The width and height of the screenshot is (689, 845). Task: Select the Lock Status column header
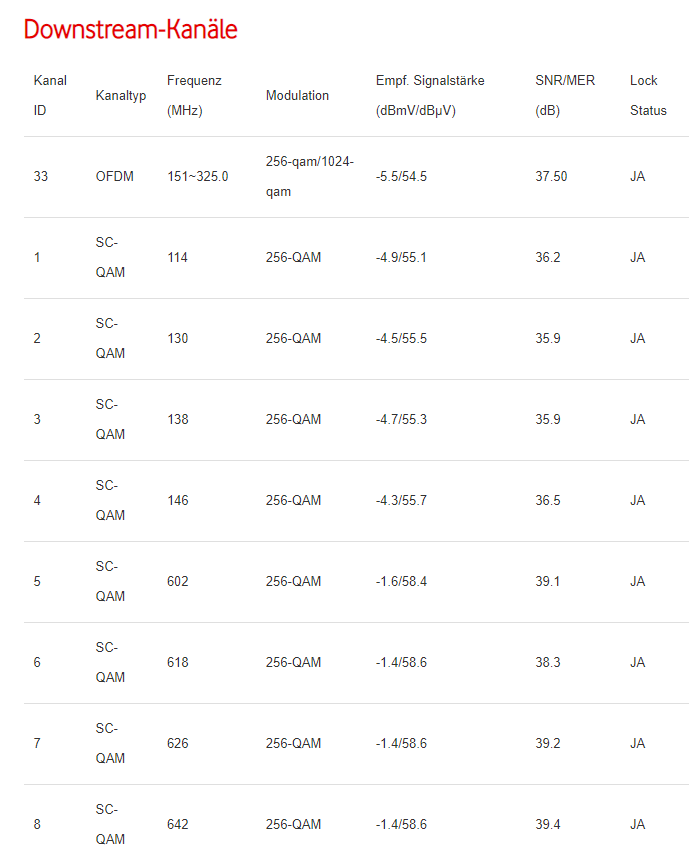[x=648, y=95]
